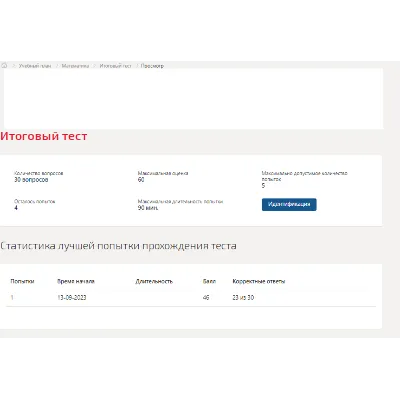Click the blue Идентификация button
The height and width of the screenshot is (400, 400).
(289, 204)
